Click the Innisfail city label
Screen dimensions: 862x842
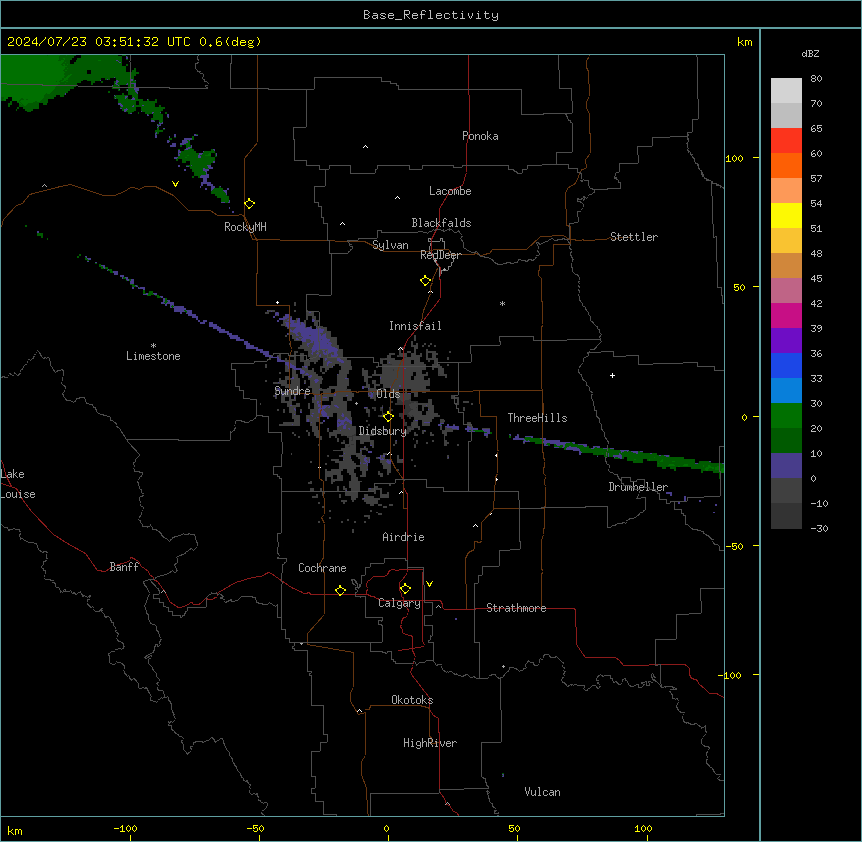tap(415, 326)
